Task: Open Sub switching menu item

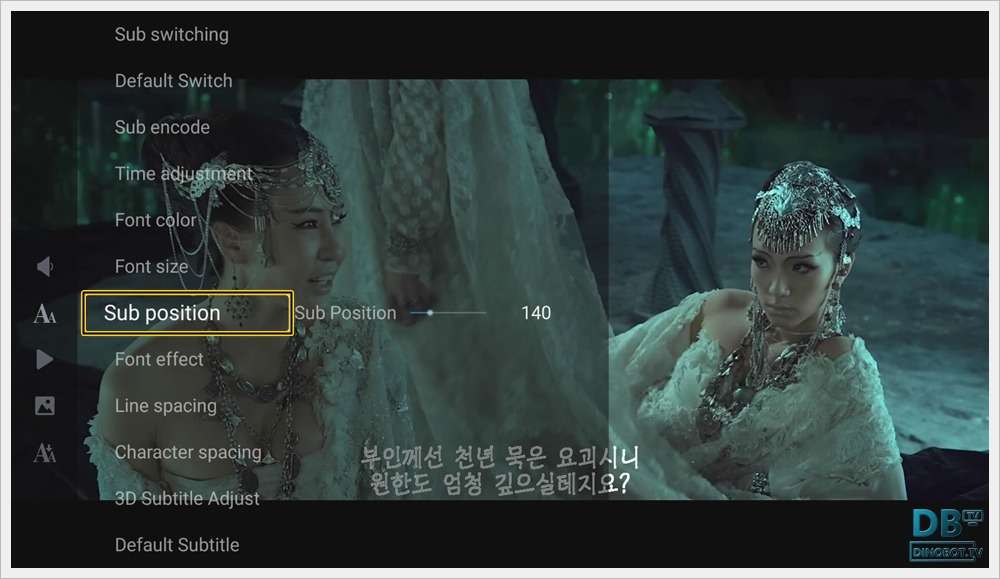Action: 172,34
